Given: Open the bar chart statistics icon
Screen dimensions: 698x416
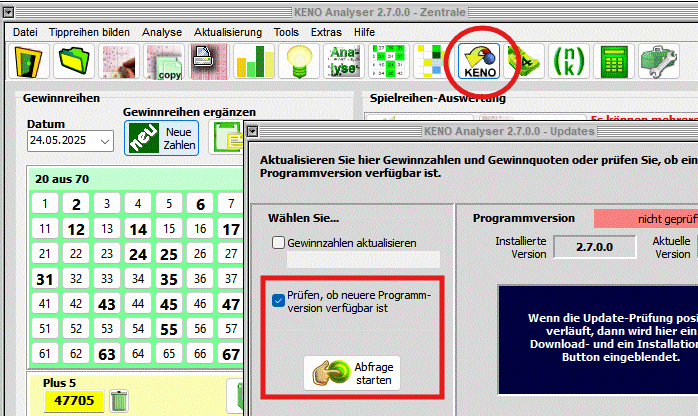Looking at the screenshot, I should [254, 61].
